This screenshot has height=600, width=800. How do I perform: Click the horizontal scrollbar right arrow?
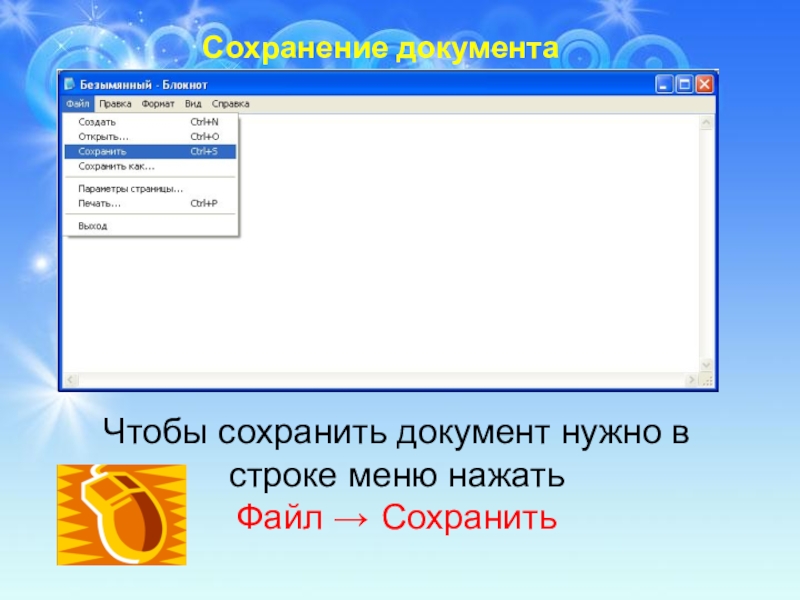point(691,380)
